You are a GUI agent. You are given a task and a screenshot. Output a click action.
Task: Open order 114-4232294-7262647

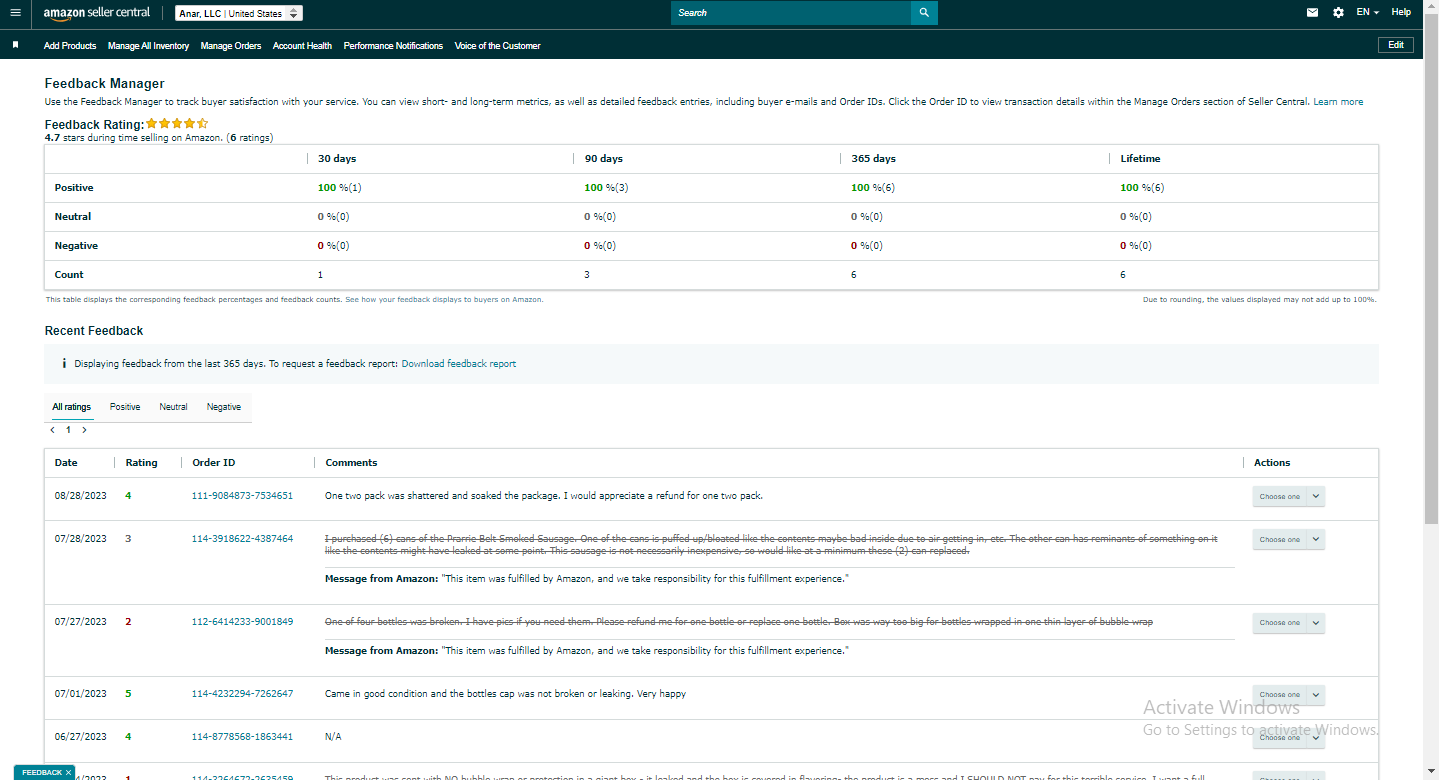[242, 694]
